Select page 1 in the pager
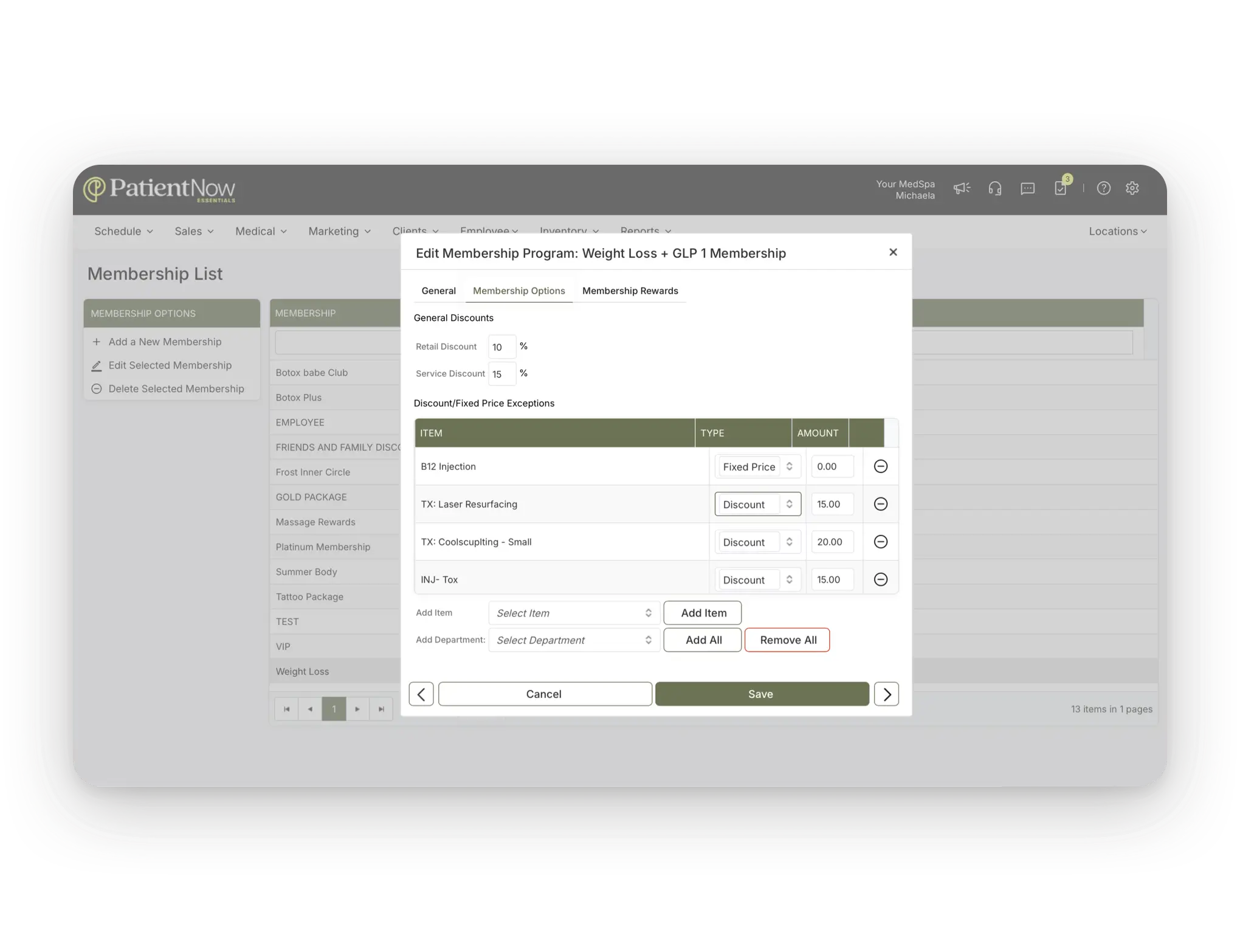 (x=334, y=709)
